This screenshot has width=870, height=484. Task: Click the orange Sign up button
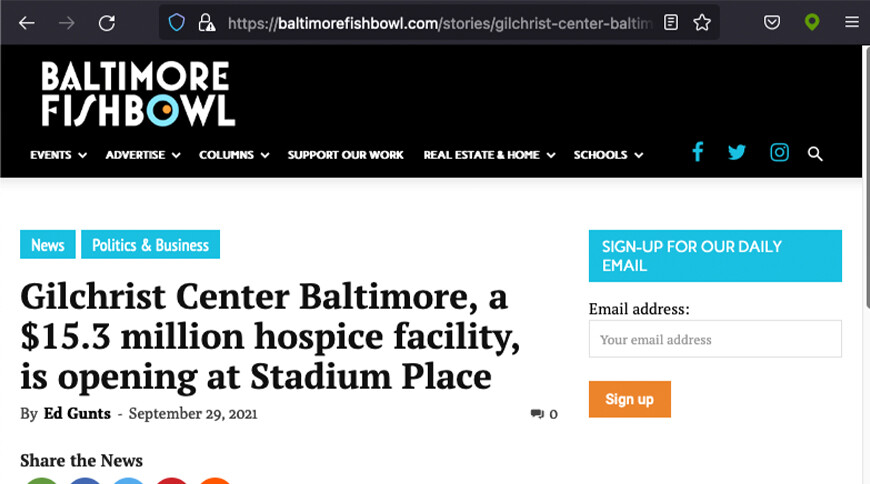[x=629, y=399]
